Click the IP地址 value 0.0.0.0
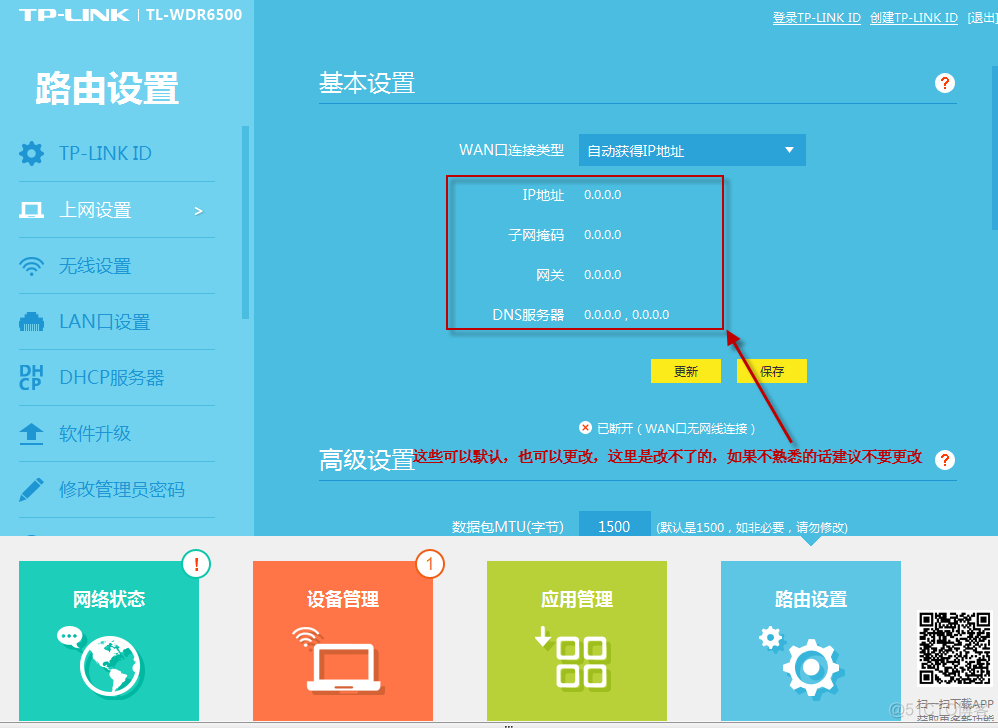The image size is (998, 728). pos(602,195)
